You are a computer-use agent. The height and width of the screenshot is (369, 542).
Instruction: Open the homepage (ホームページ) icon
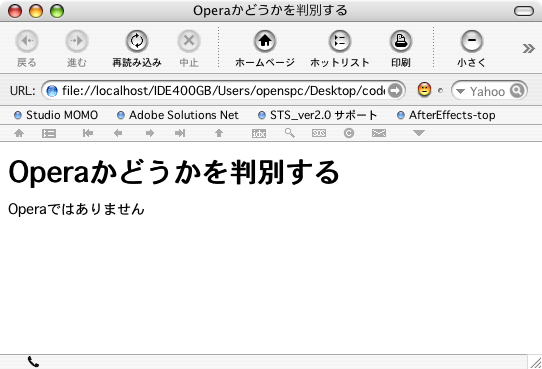[265, 41]
